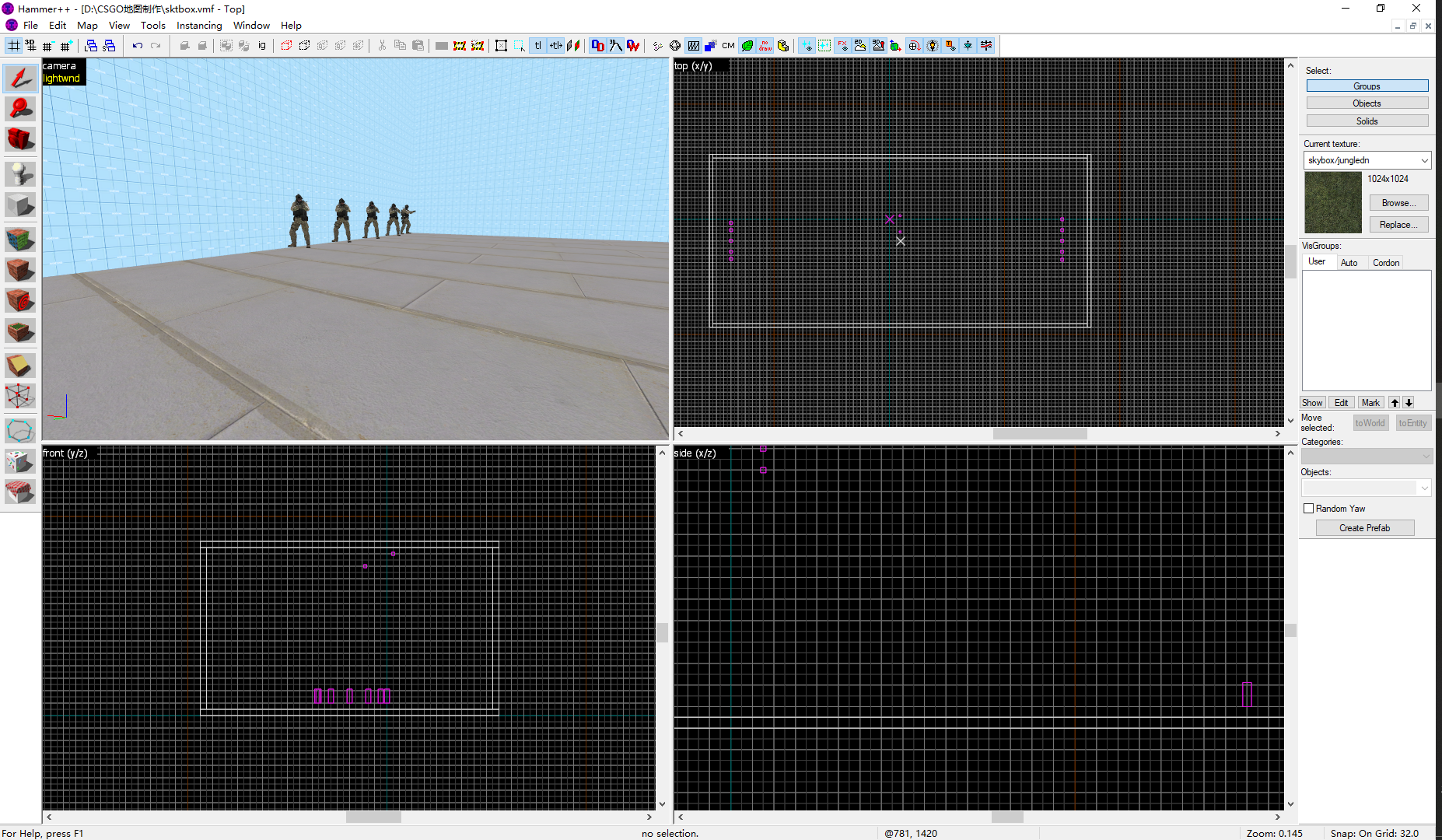
Task: Click the VisGroups move up arrow
Action: pyautogui.click(x=1395, y=403)
